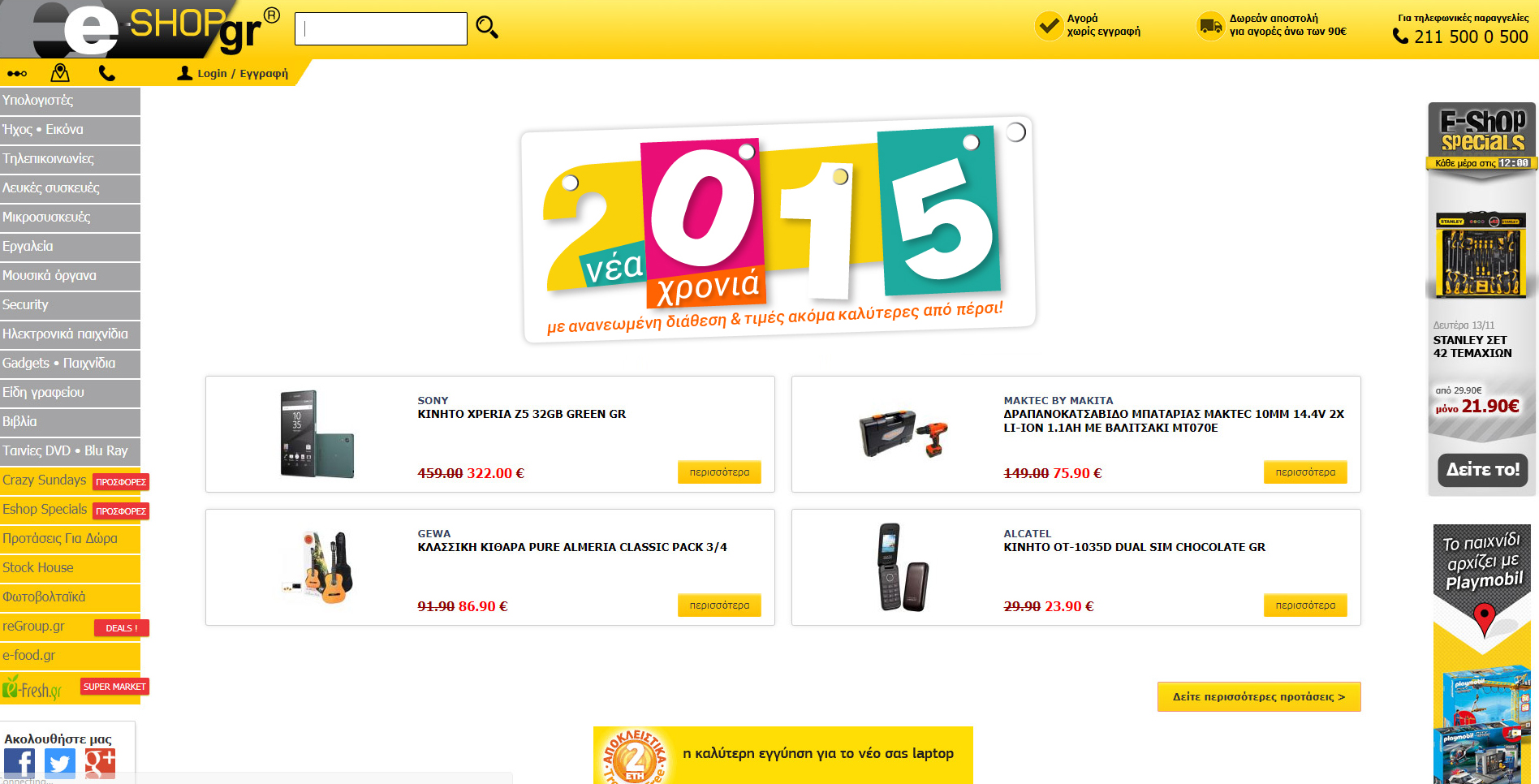Open the store locations map pin icon
1539x784 pixels.
60,73
